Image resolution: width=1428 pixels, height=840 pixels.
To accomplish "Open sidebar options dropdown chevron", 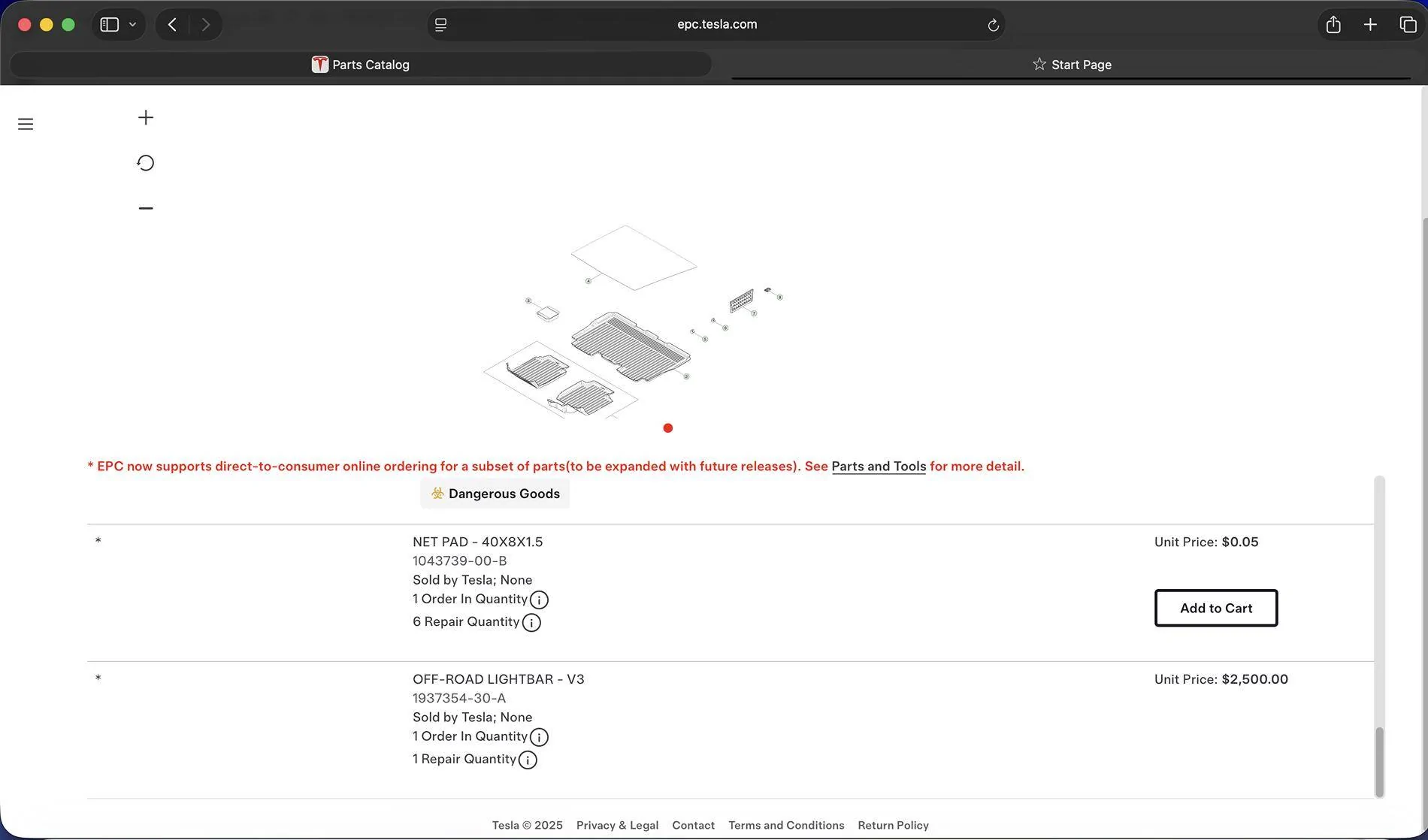I will tap(132, 24).
